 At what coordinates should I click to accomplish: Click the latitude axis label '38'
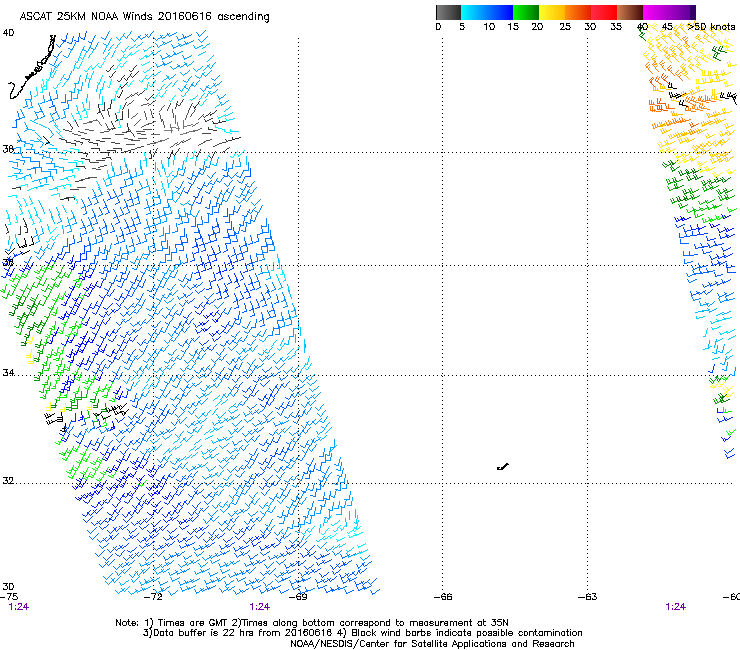click(8, 149)
